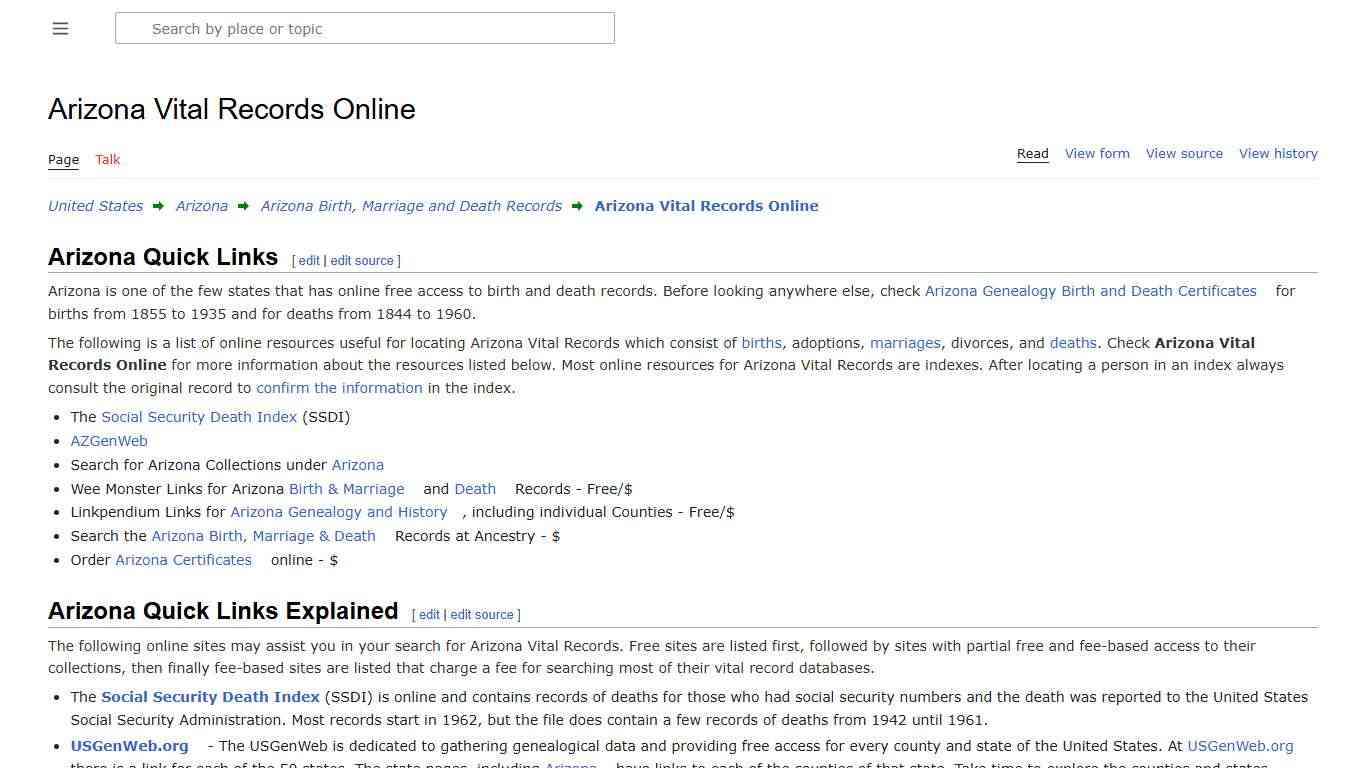Open Social Security Death Index list link

click(x=199, y=417)
